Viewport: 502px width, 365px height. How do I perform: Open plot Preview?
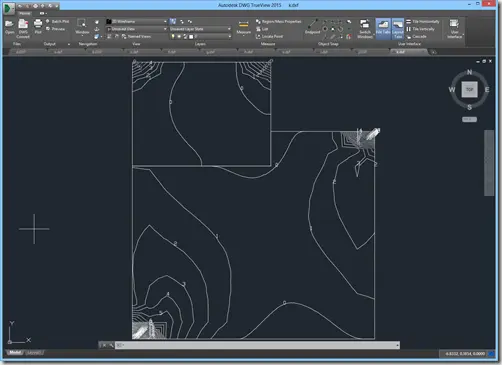(x=55, y=29)
